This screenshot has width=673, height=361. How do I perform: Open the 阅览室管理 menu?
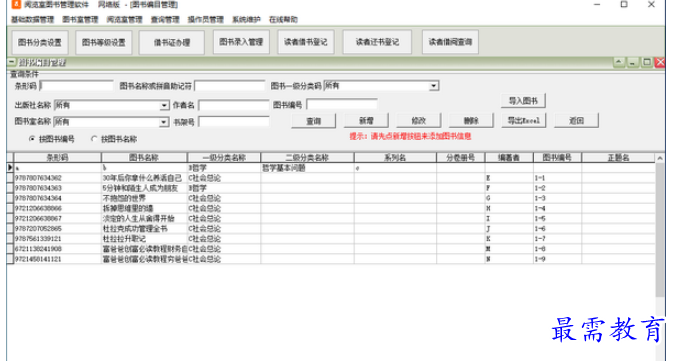coord(124,20)
